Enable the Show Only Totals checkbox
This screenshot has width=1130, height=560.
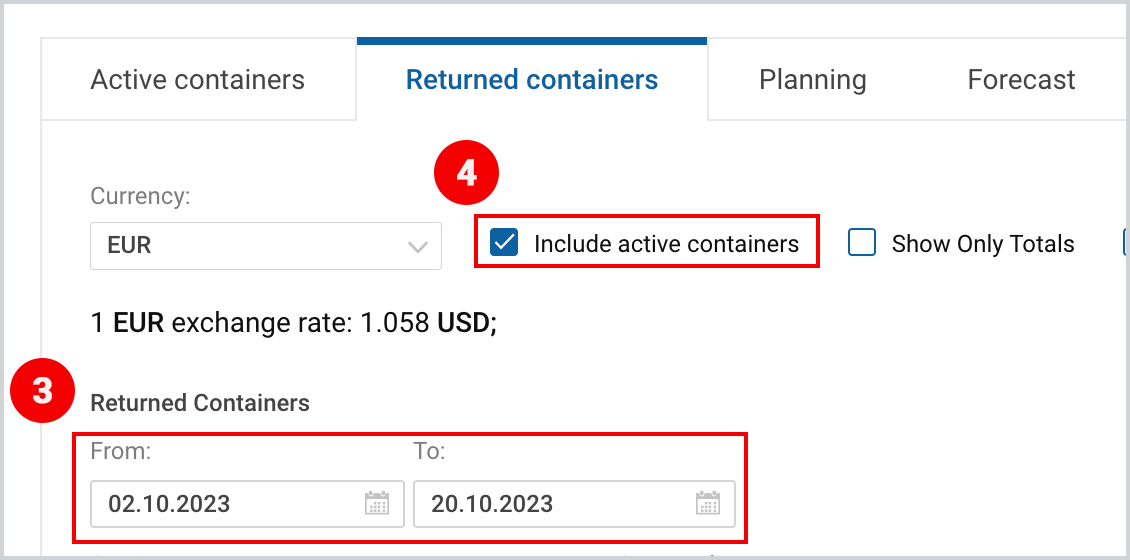tap(862, 243)
